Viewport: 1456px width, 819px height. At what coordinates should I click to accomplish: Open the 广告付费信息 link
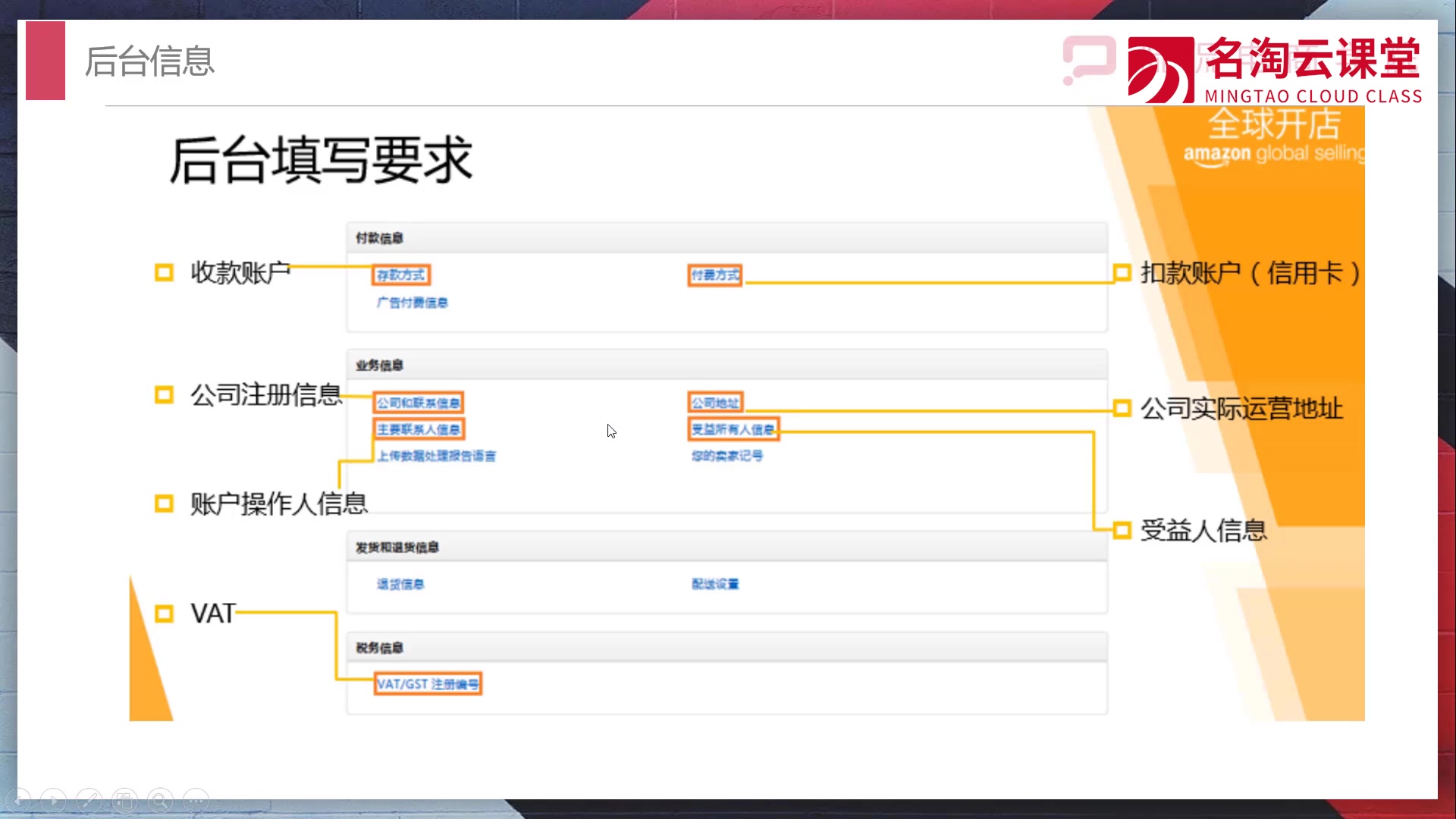[x=413, y=303]
